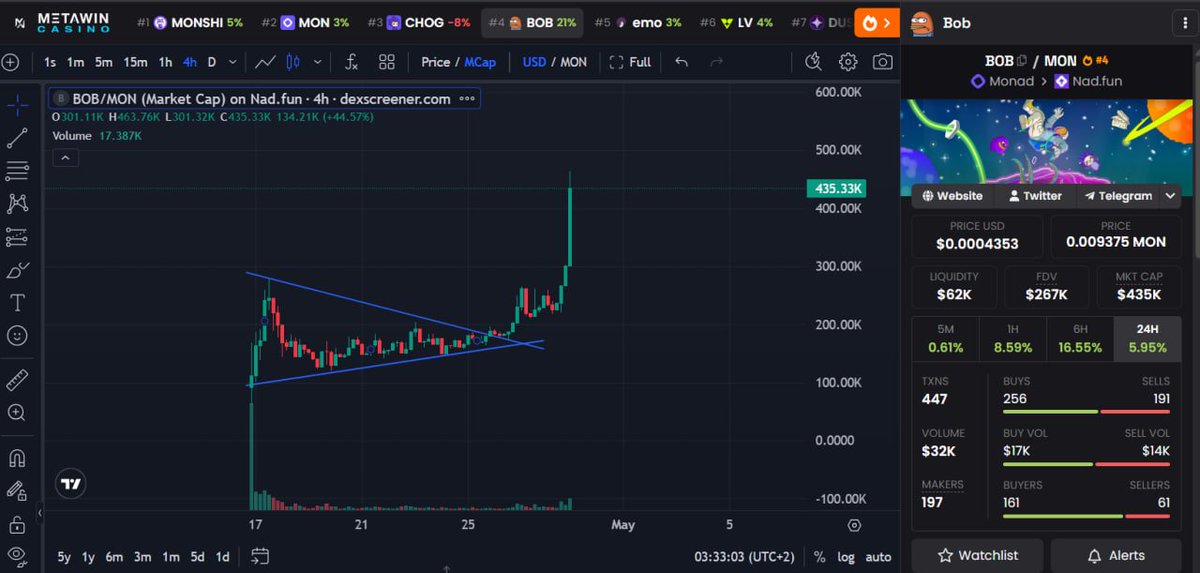
Task: Toggle auto scale
Action: click(x=878, y=556)
